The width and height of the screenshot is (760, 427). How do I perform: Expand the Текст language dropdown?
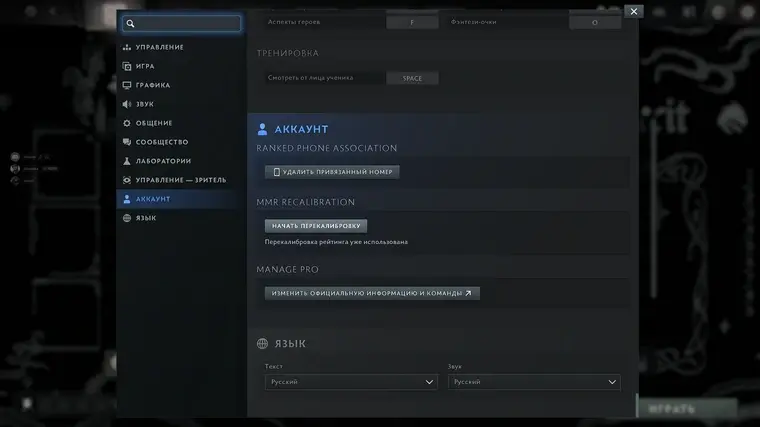coord(351,382)
